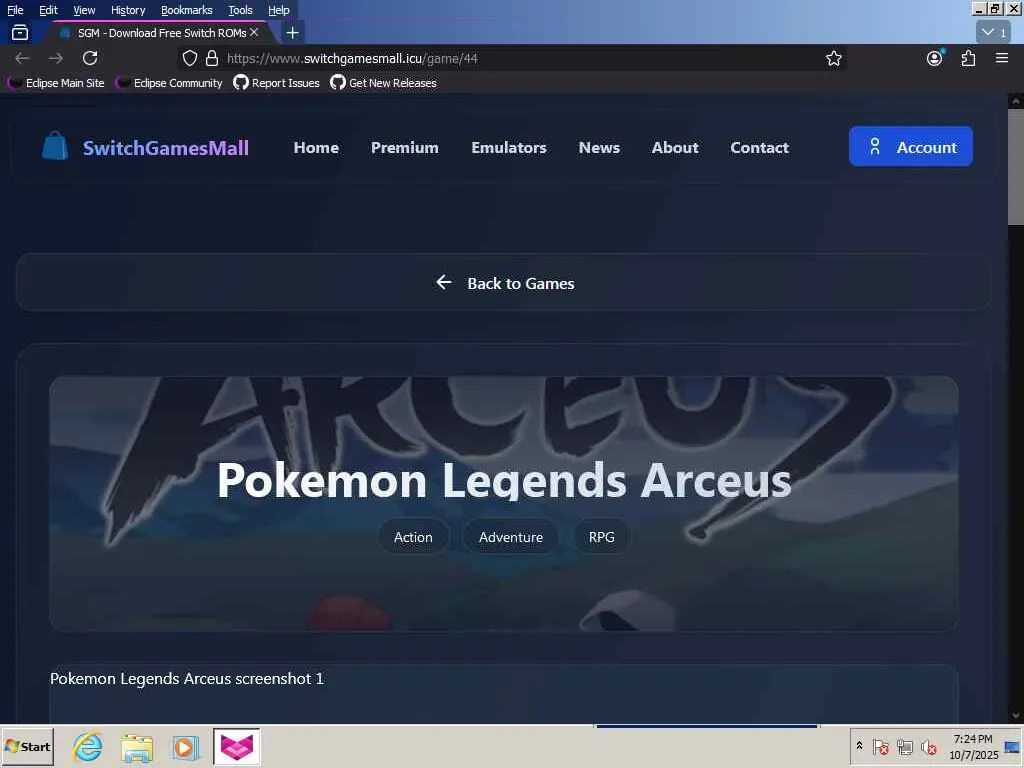Click the taskbar clock showing 7:24 PM
The image size is (1024, 768).
coord(973,746)
